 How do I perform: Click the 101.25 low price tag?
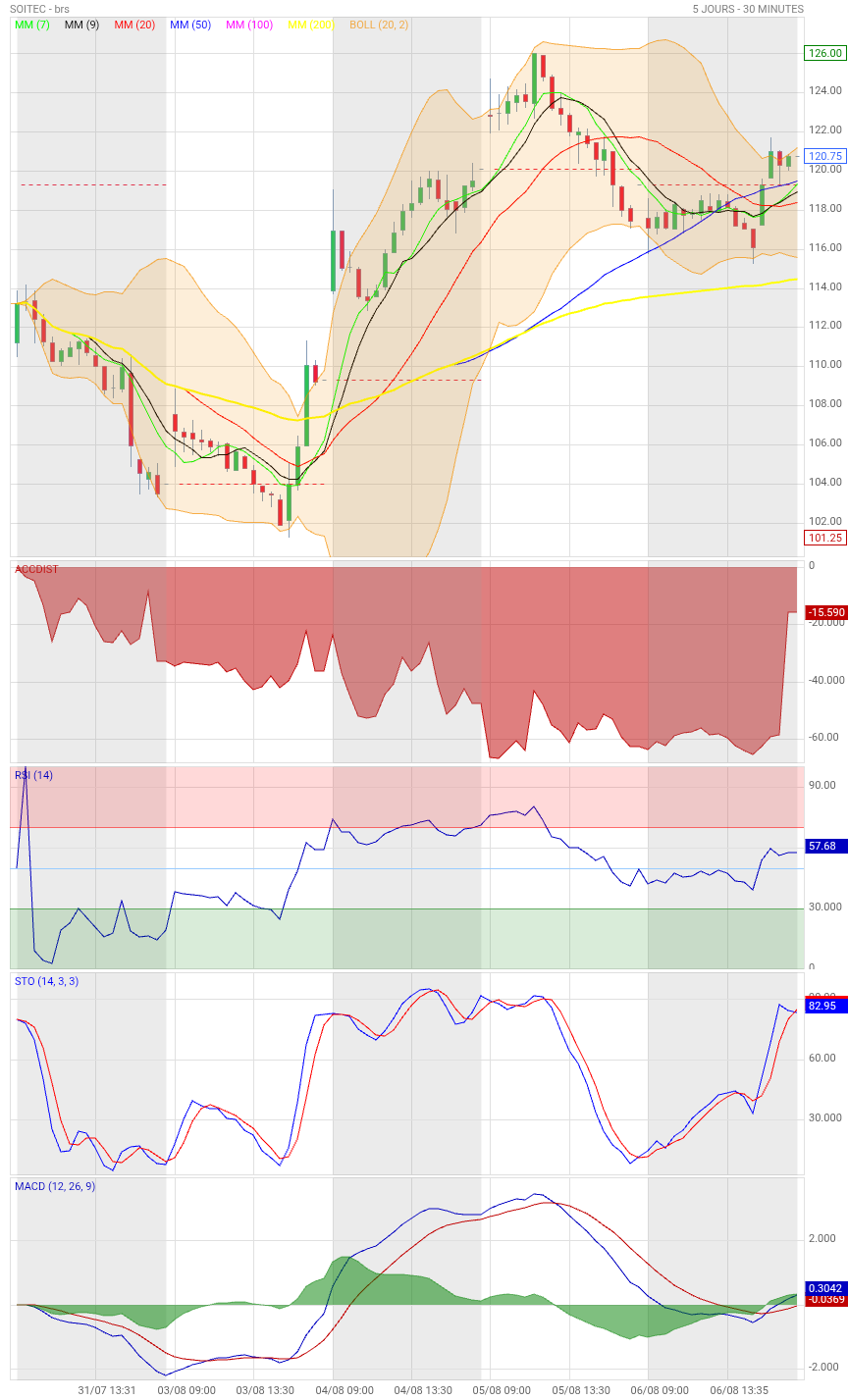pos(824,538)
